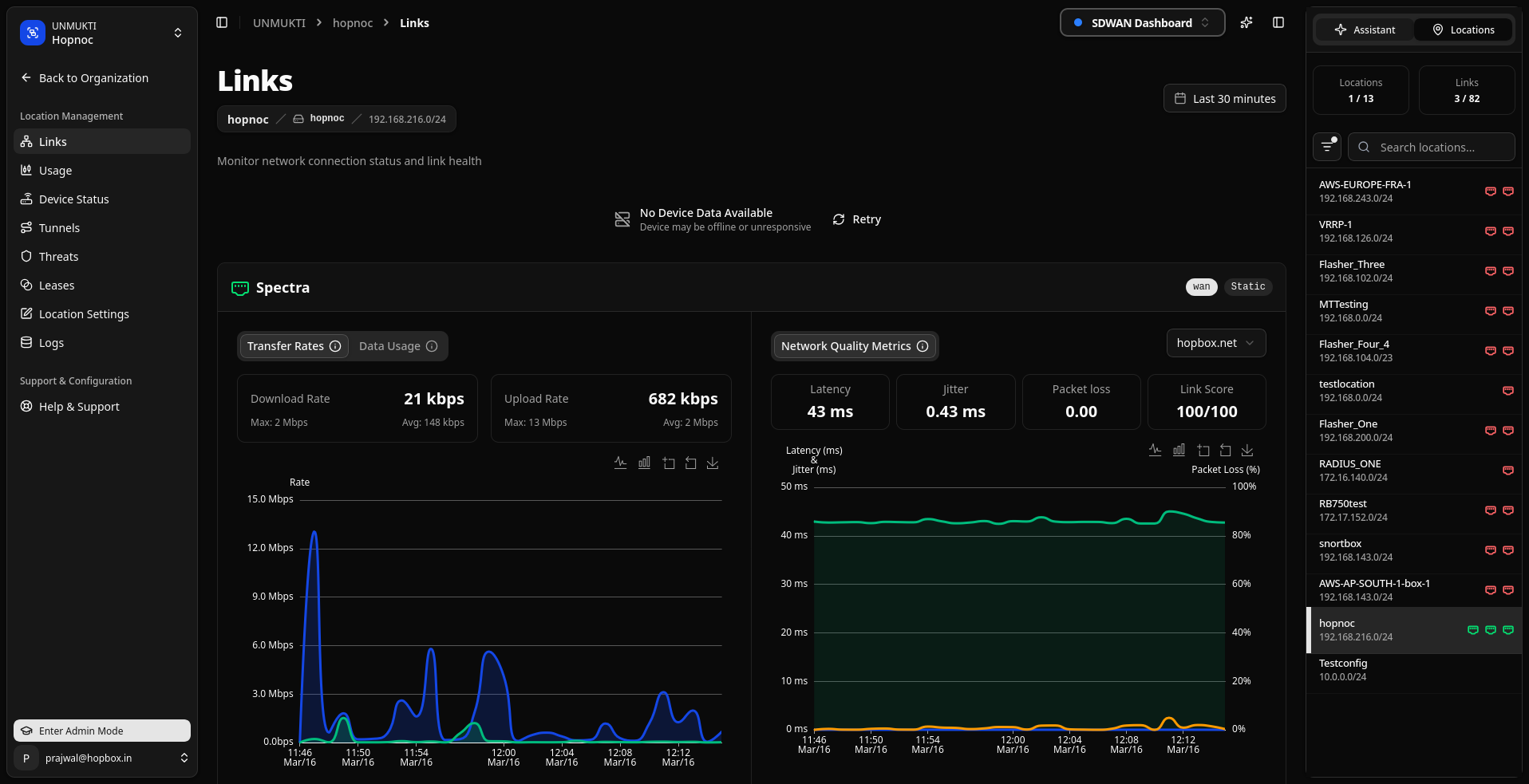Download the Transfer Rates chart image
The width and height of the screenshot is (1529, 784).
713,463
